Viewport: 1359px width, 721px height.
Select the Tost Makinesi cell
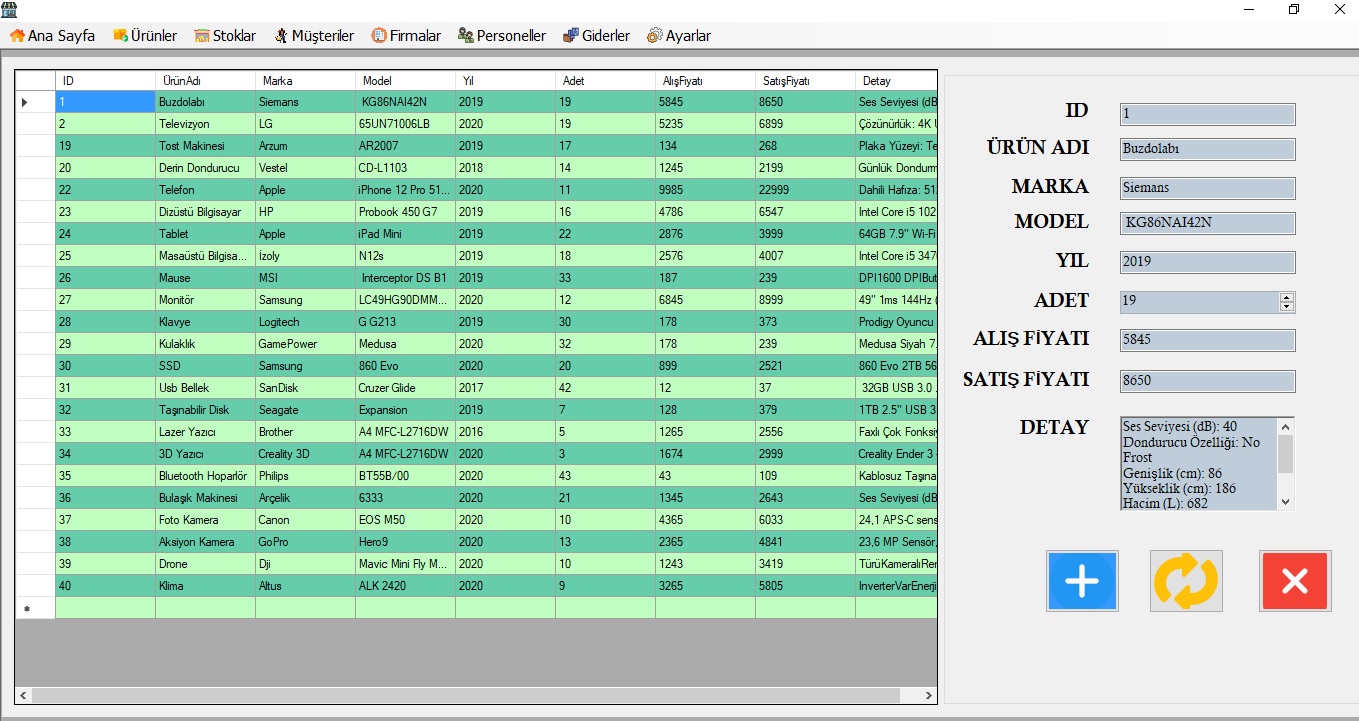coord(205,146)
